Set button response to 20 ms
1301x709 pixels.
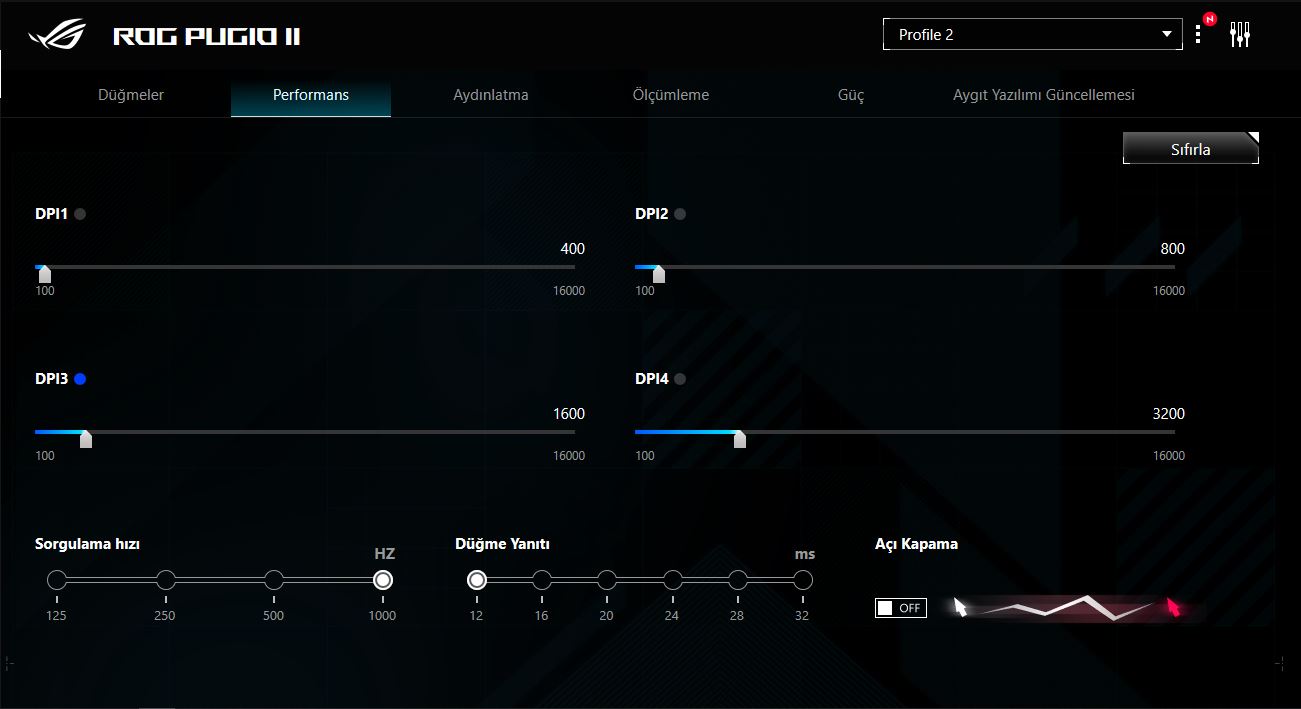coord(607,580)
